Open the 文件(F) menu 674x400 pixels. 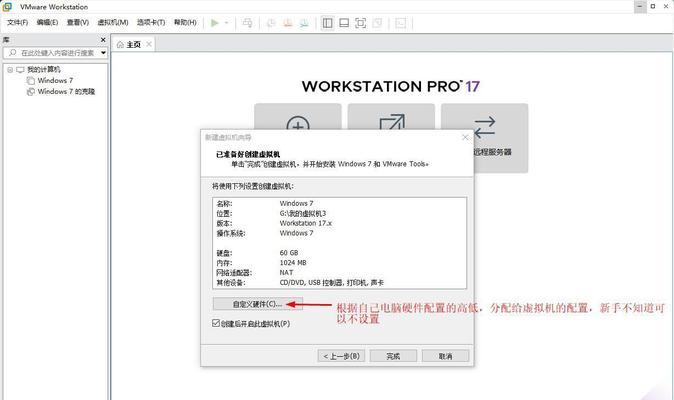[17, 22]
